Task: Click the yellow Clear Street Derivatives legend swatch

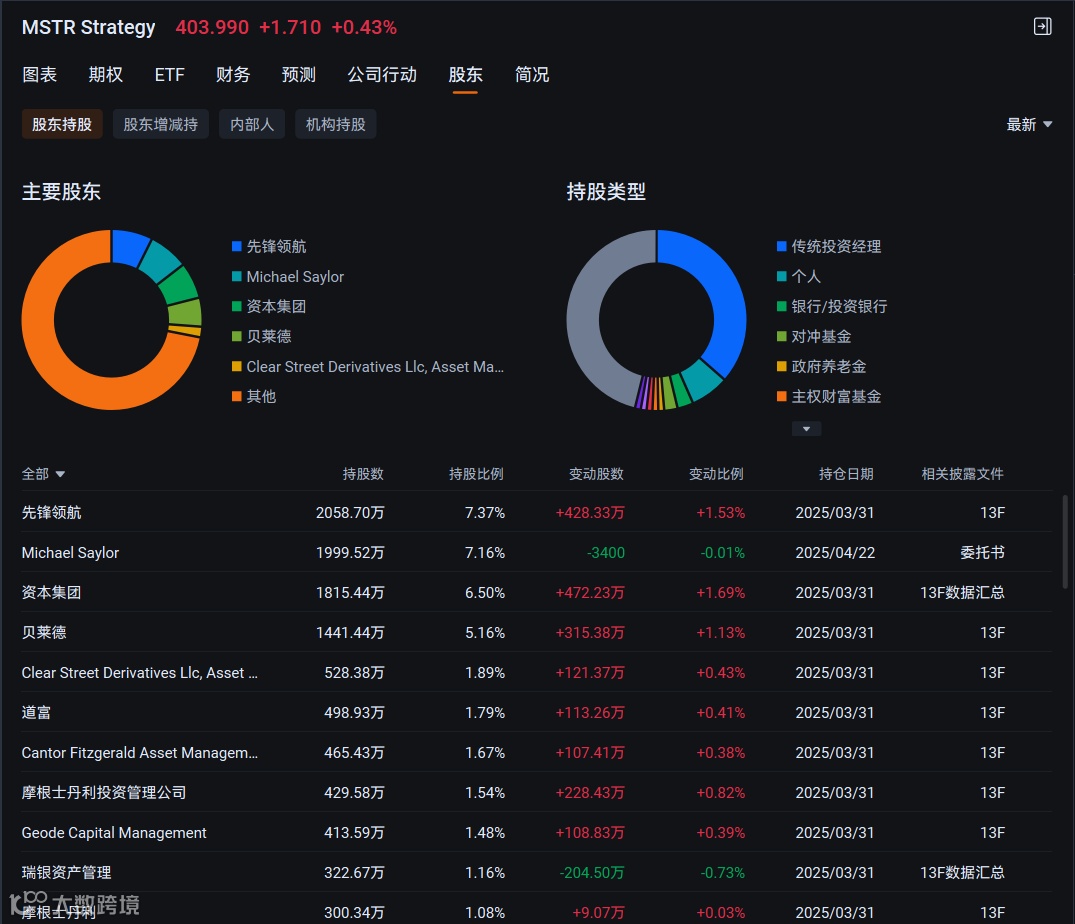Action: point(237,367)
